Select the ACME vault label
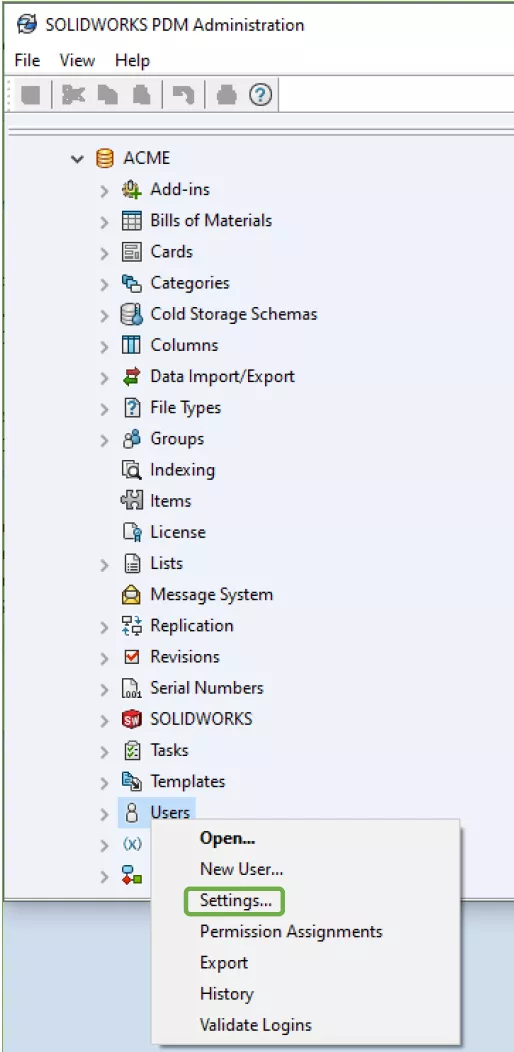The height and width of the screenshot is (1052, 514). pyautogui.click(x=146, y=158)
